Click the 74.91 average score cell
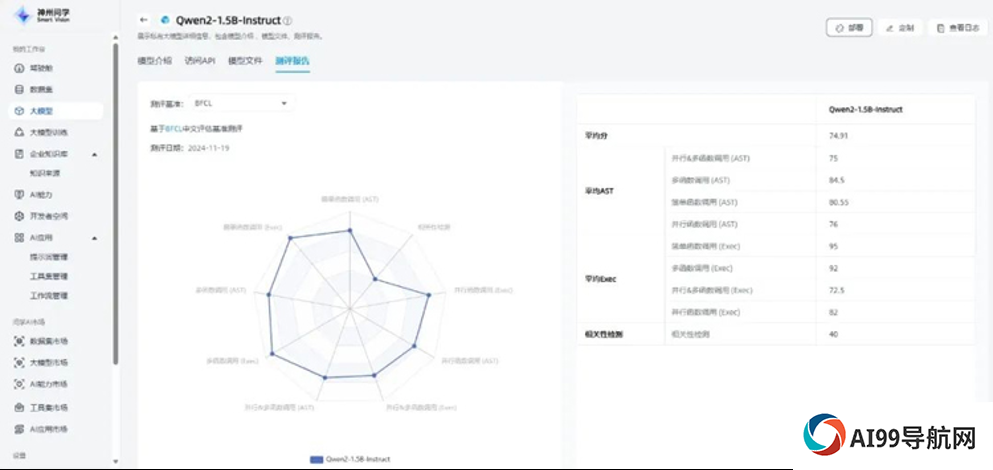Screen dimensions: 993x470 point(896,136)
